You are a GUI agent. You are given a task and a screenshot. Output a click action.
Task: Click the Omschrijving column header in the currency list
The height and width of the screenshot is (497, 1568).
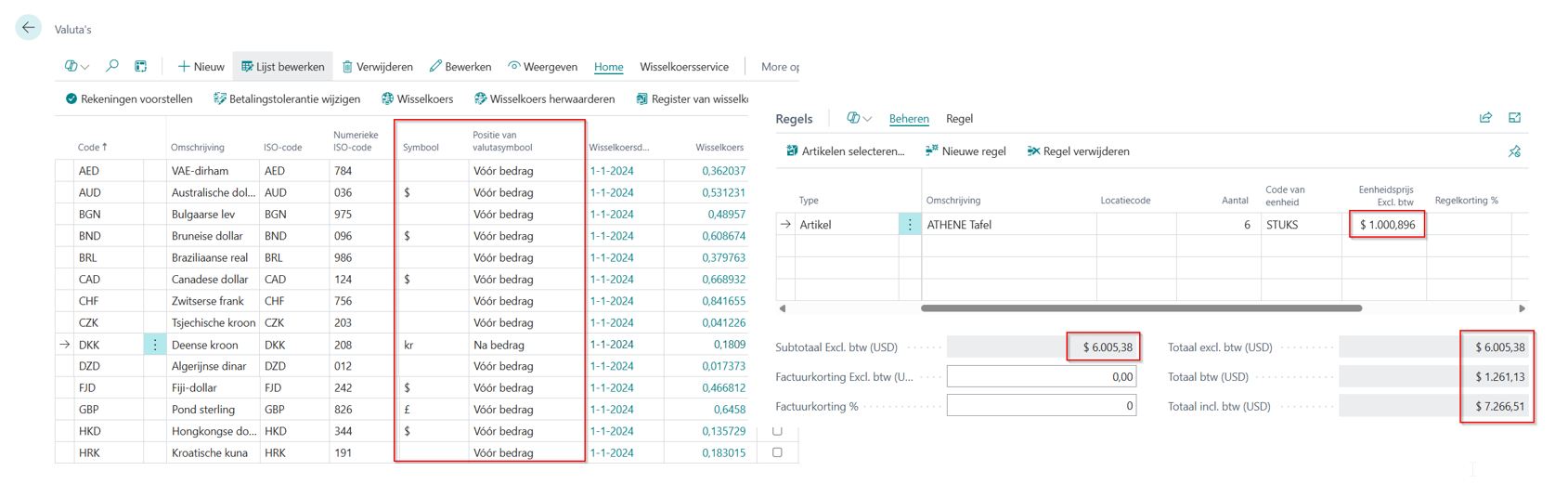point(198,147)
